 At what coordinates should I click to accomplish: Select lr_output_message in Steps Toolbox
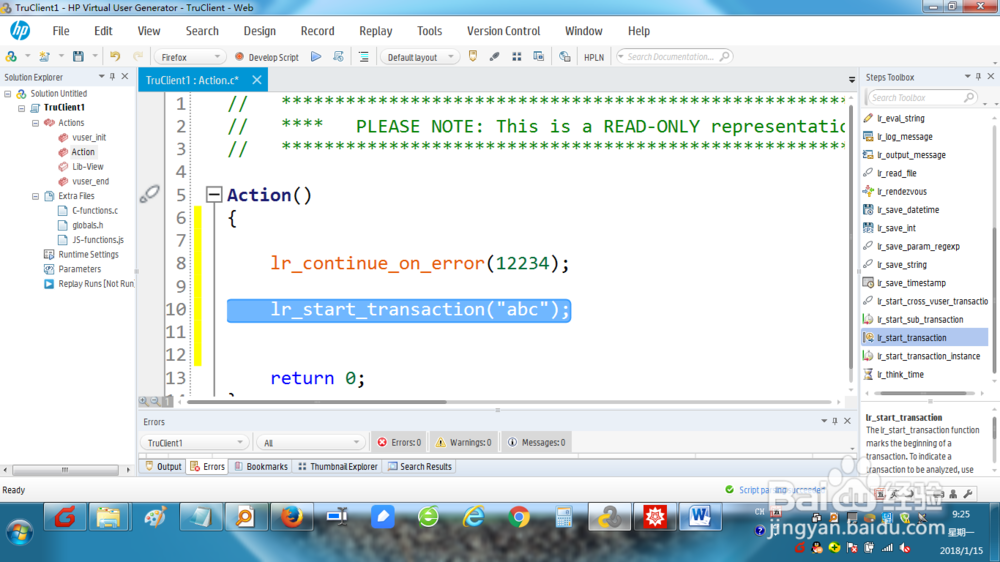coord(911,155)
